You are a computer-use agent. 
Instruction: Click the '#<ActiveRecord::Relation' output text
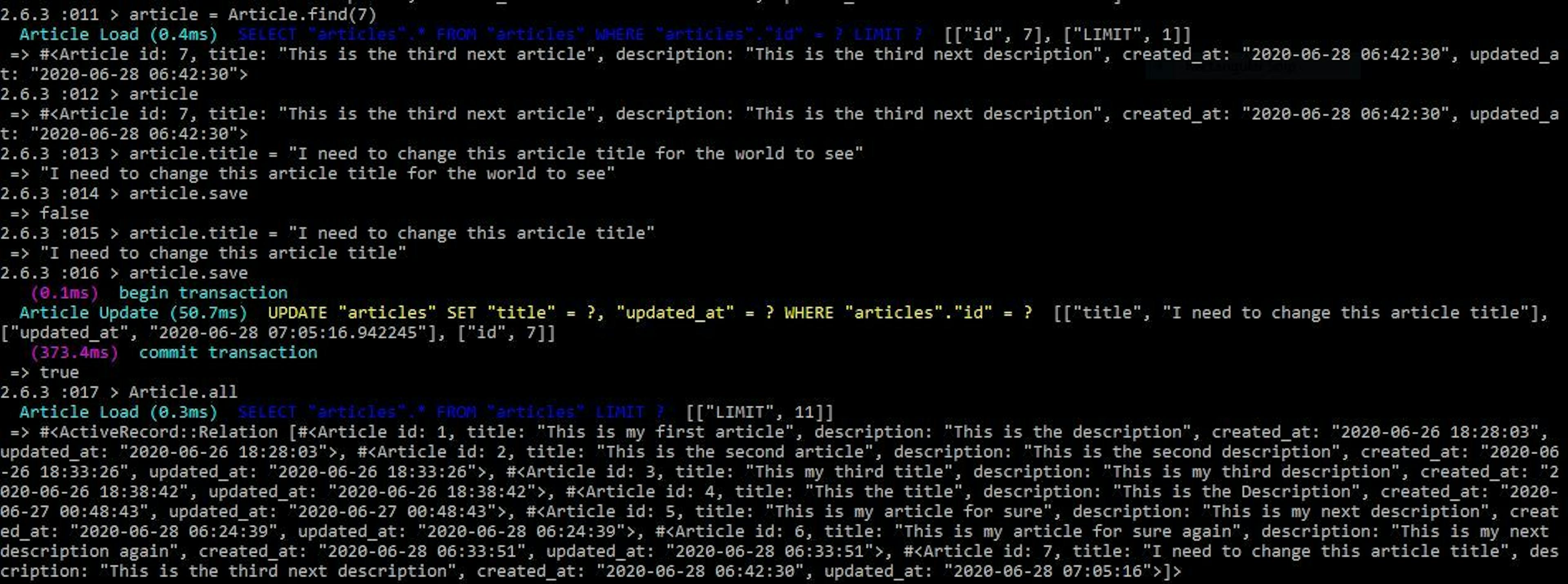pos(158,432)
